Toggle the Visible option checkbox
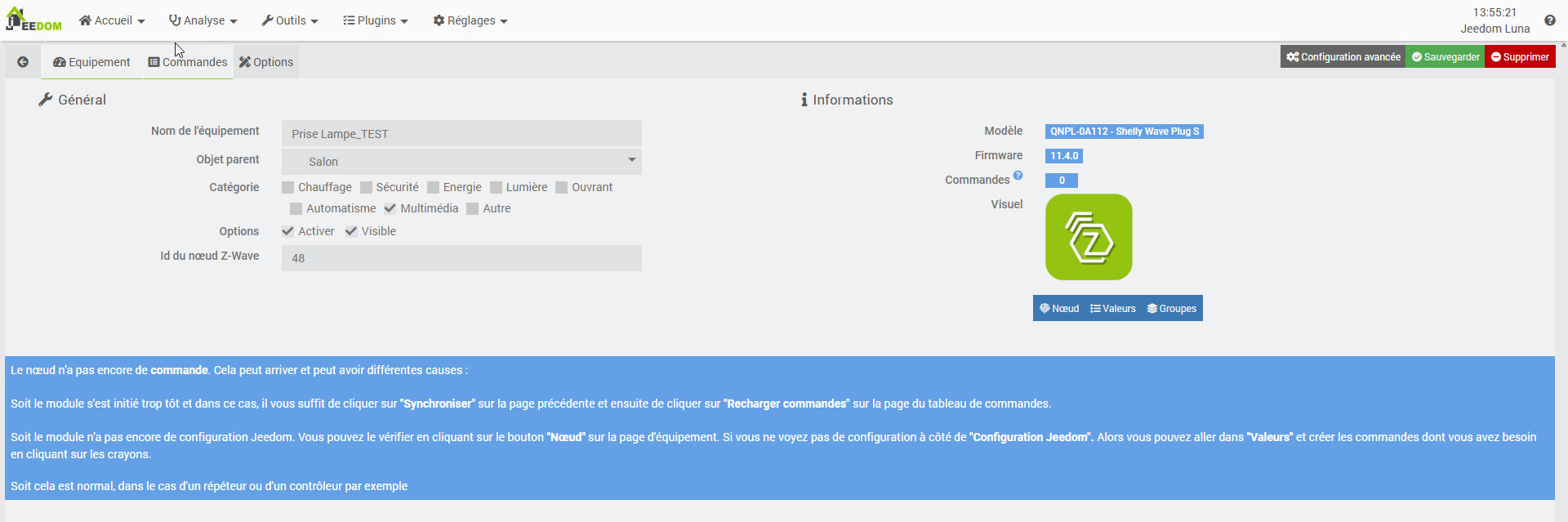This screenshot has height=522, width=1568. tap(351, 231)
